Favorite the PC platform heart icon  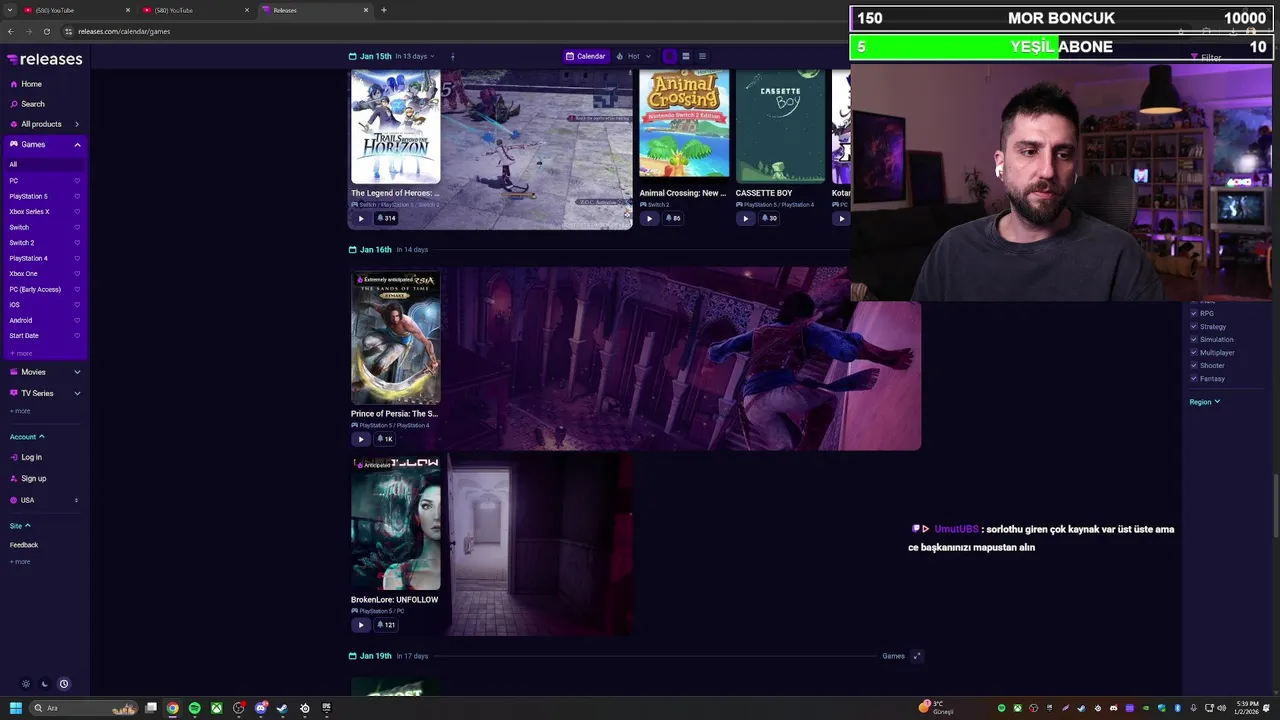tap(77, 181)
